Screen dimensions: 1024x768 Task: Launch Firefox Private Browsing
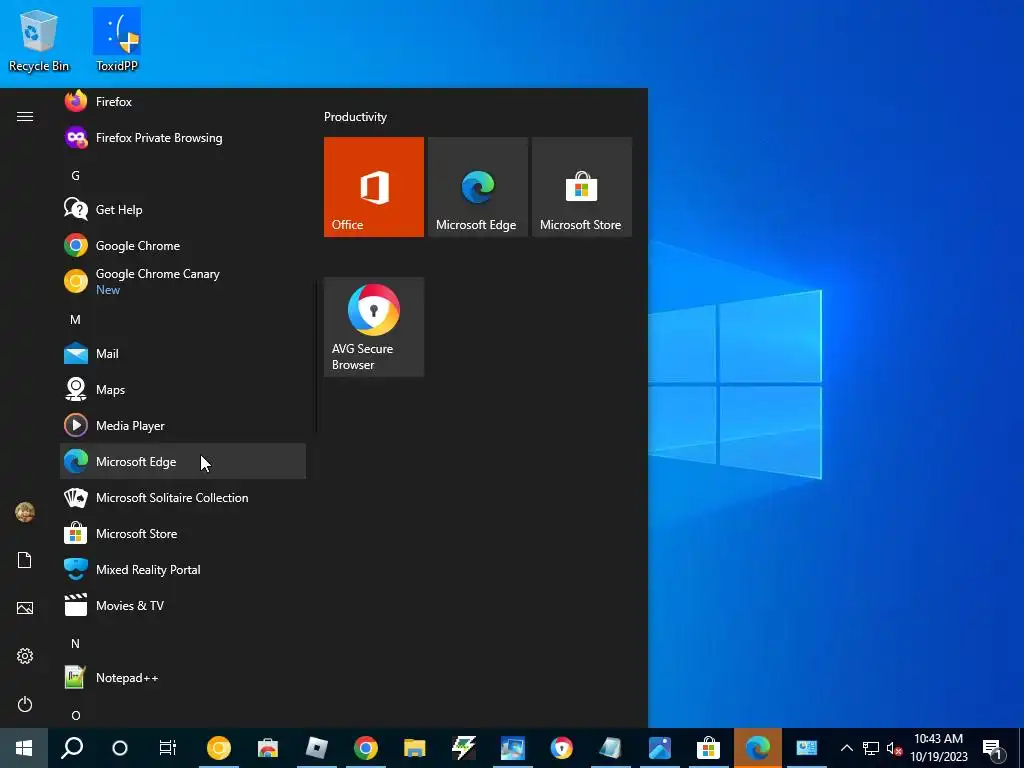coord(183,138)
